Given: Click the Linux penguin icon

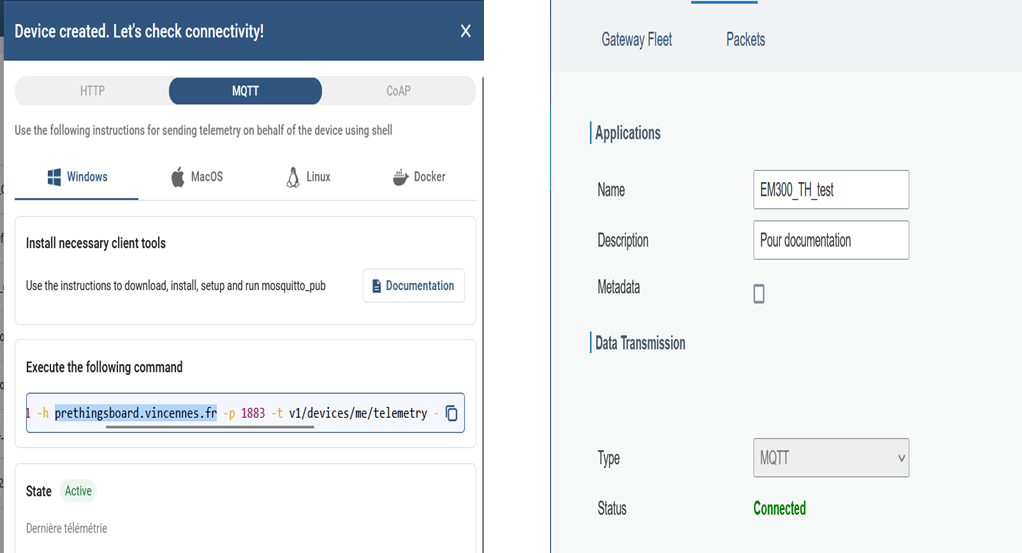Looking at the screenshot, I should pyautogui.click(x=293, y=177).
